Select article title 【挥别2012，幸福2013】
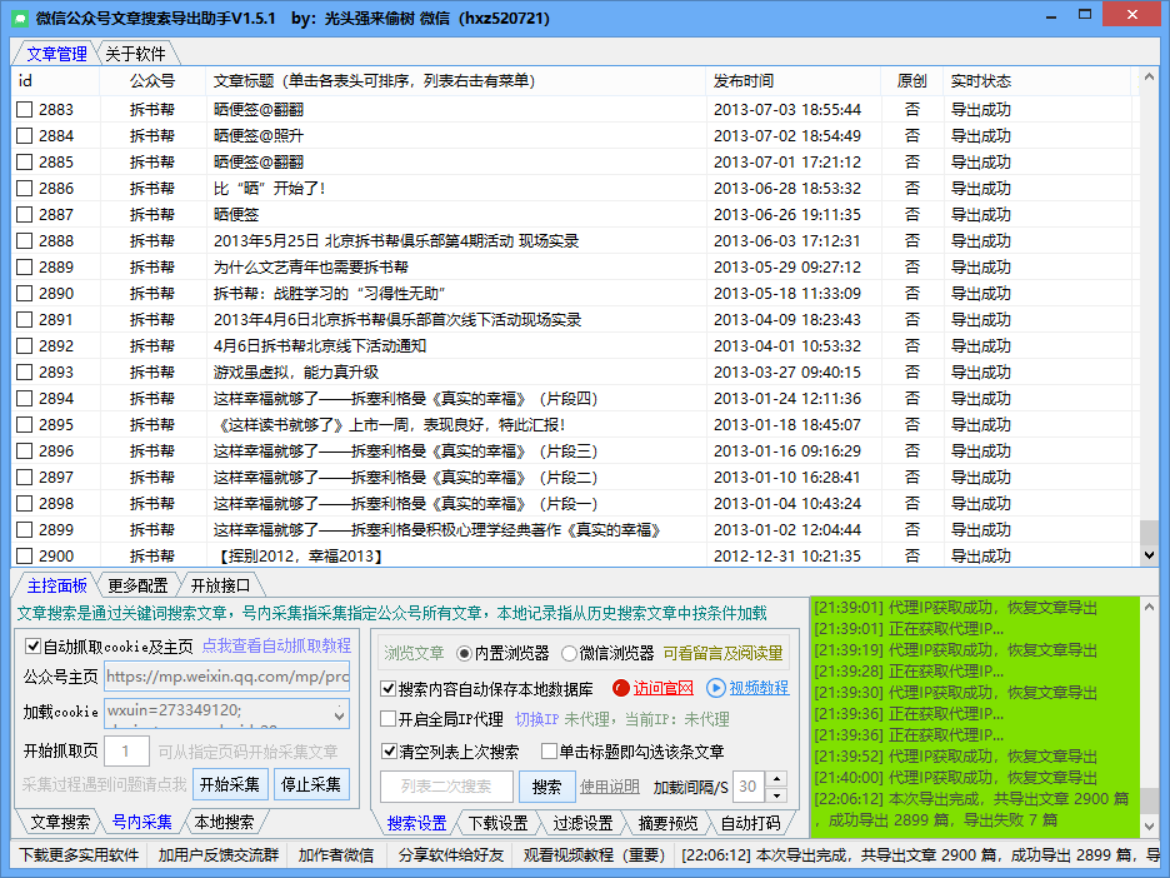Image resolution: width=1170 pixels, height=878 pixels. click(299, 556)
